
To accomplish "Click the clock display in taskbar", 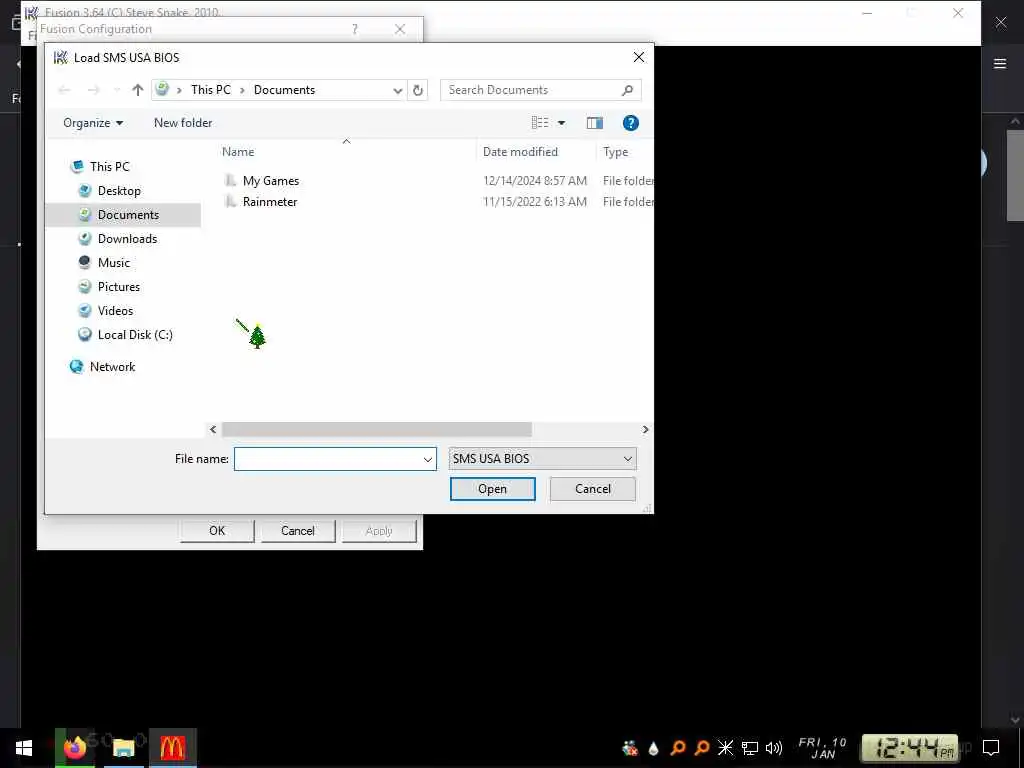I will tap(910, 748).
